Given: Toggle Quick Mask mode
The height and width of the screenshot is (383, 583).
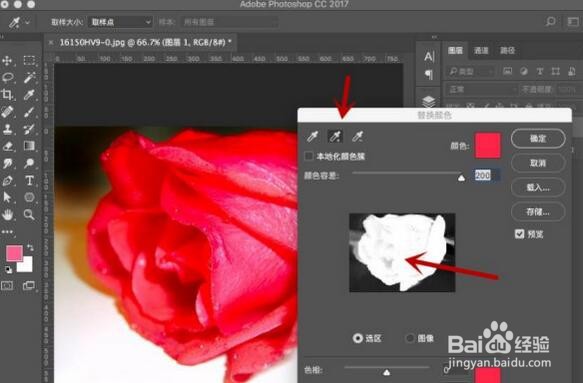Looking at the screenshot, I should [7, 286].
